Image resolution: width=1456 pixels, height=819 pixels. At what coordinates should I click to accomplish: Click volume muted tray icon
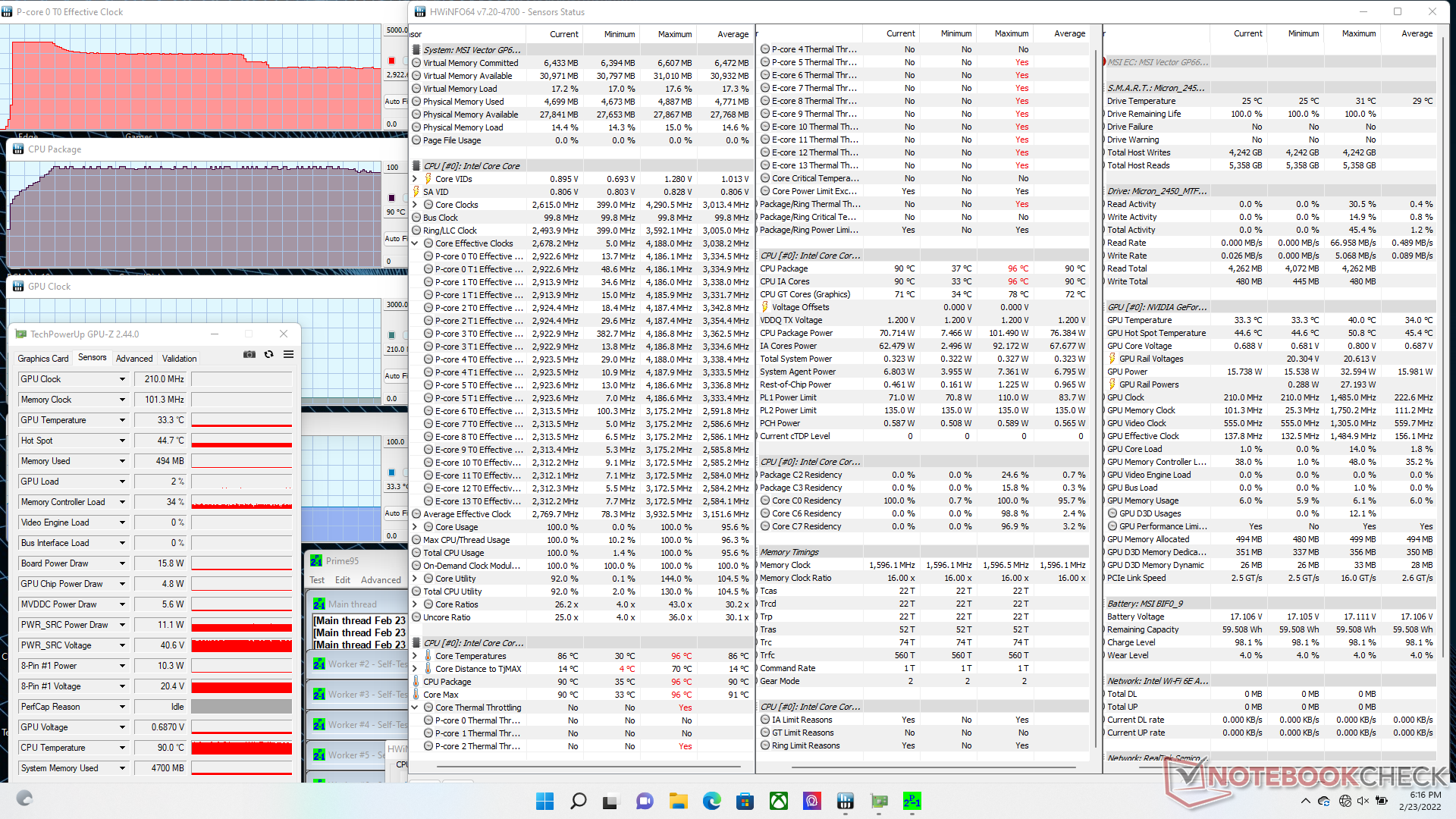click(x=1363, y=801)
